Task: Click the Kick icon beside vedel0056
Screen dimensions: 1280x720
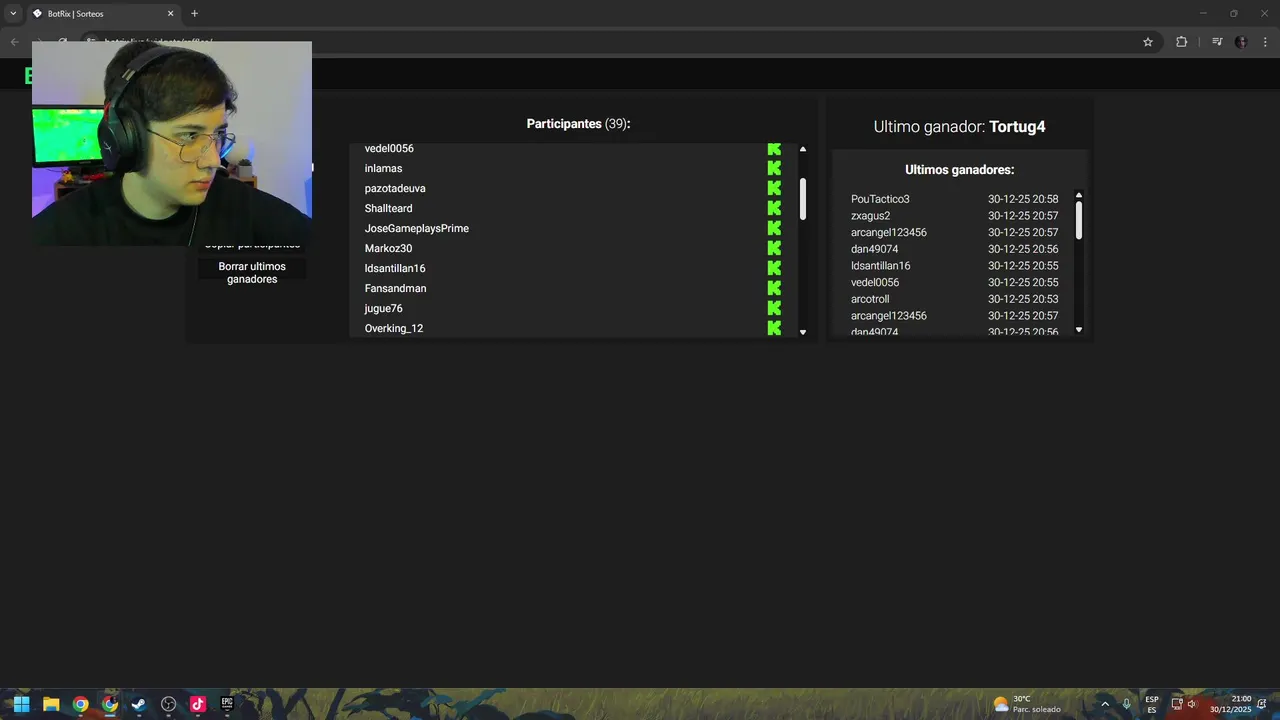Action: (x=774, y=149)
